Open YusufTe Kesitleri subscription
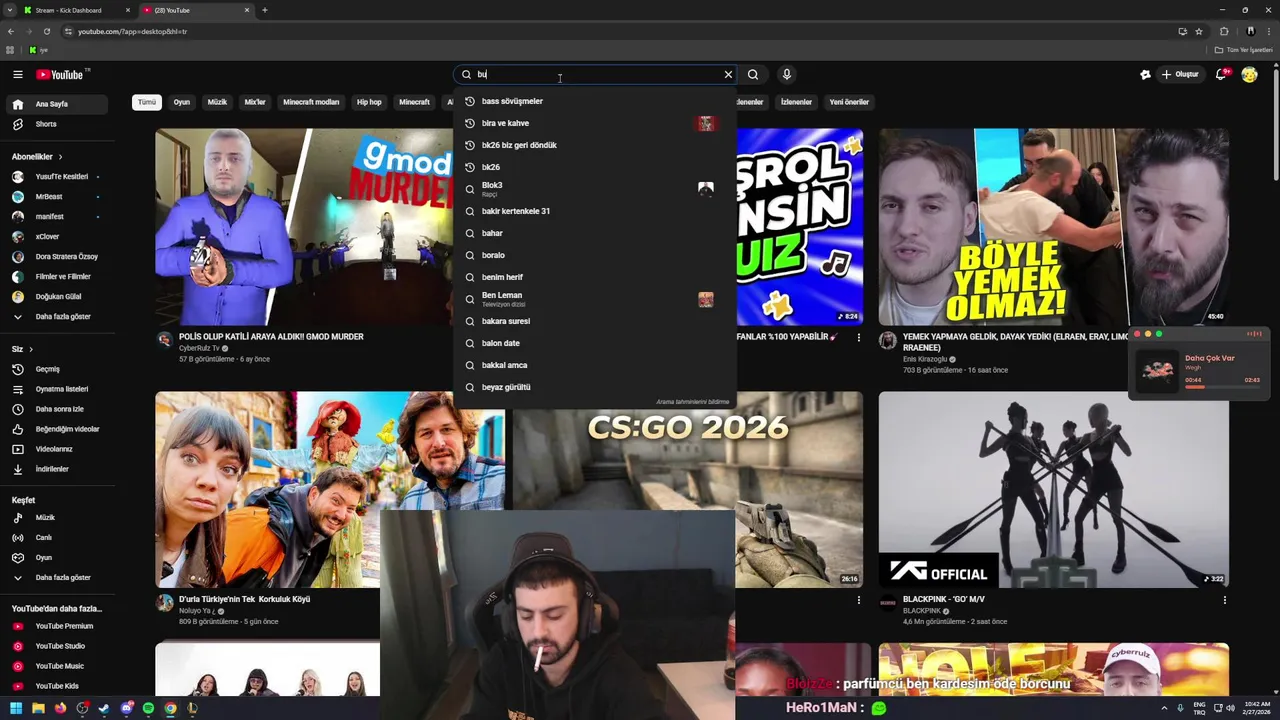1280x720 pixels. click(x=56, y=177)
